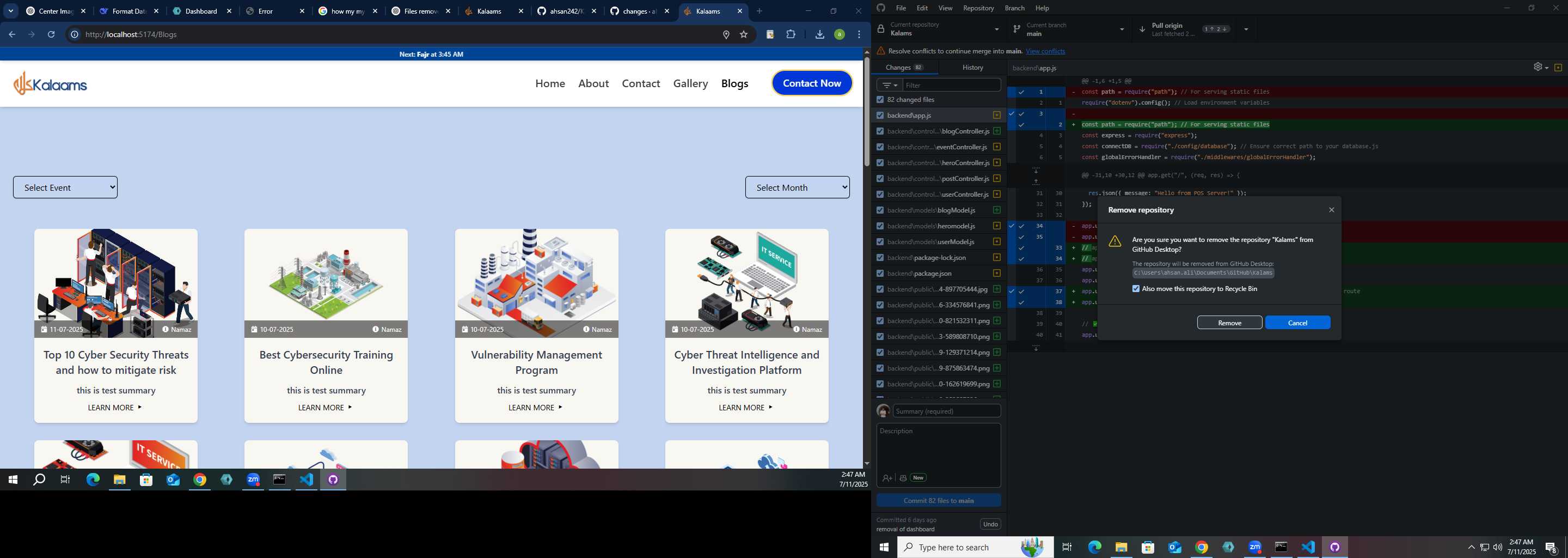This screenshot has height=558, width=1568.
Task: Switch to the Changes tab
Action: 904,68
